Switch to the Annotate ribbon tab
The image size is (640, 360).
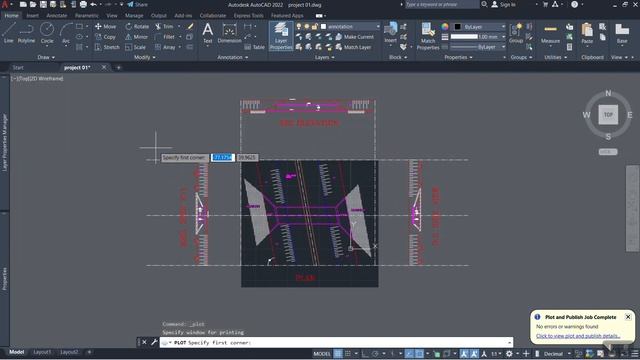pyautogui.click(x=56, y=16)
